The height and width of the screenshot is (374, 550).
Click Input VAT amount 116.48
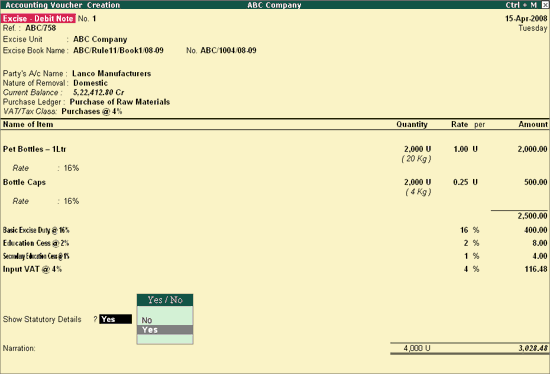536,269
